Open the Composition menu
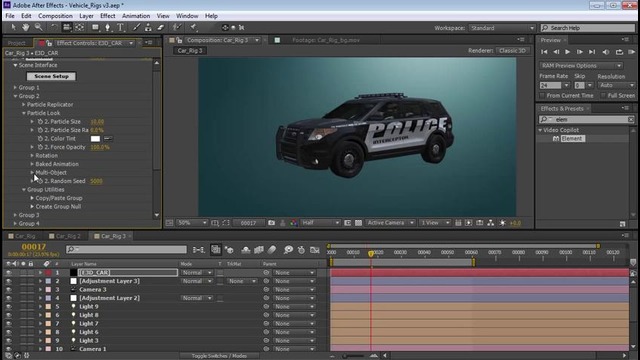 (x=55, y=16)
